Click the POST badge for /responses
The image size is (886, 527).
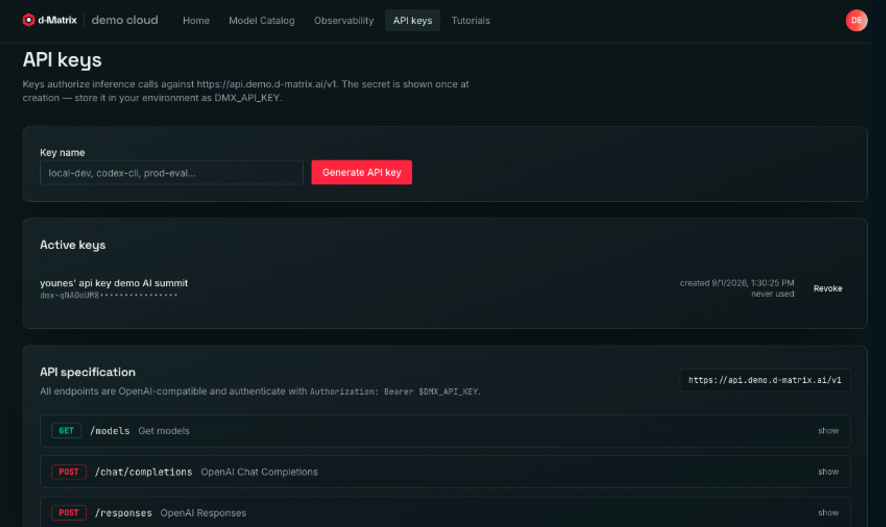click(x=68, y=513)
